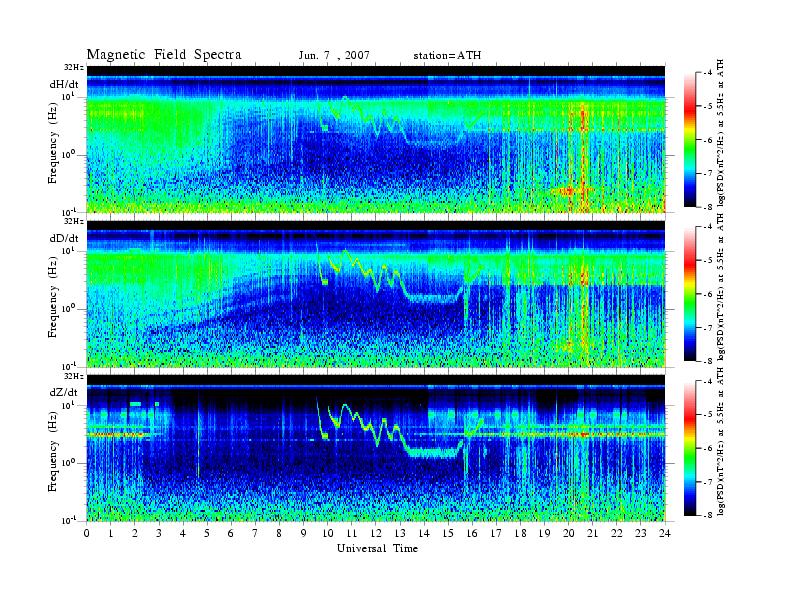
Task: Click the "32Hz" tick label of dZ/dt panel
Action: point(74,376)
